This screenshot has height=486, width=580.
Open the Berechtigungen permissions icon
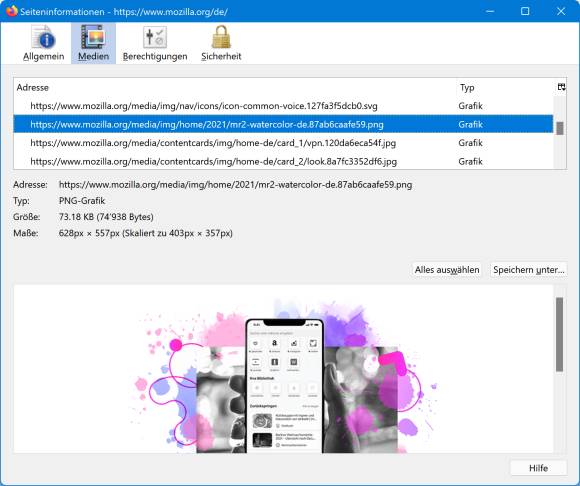155,37
